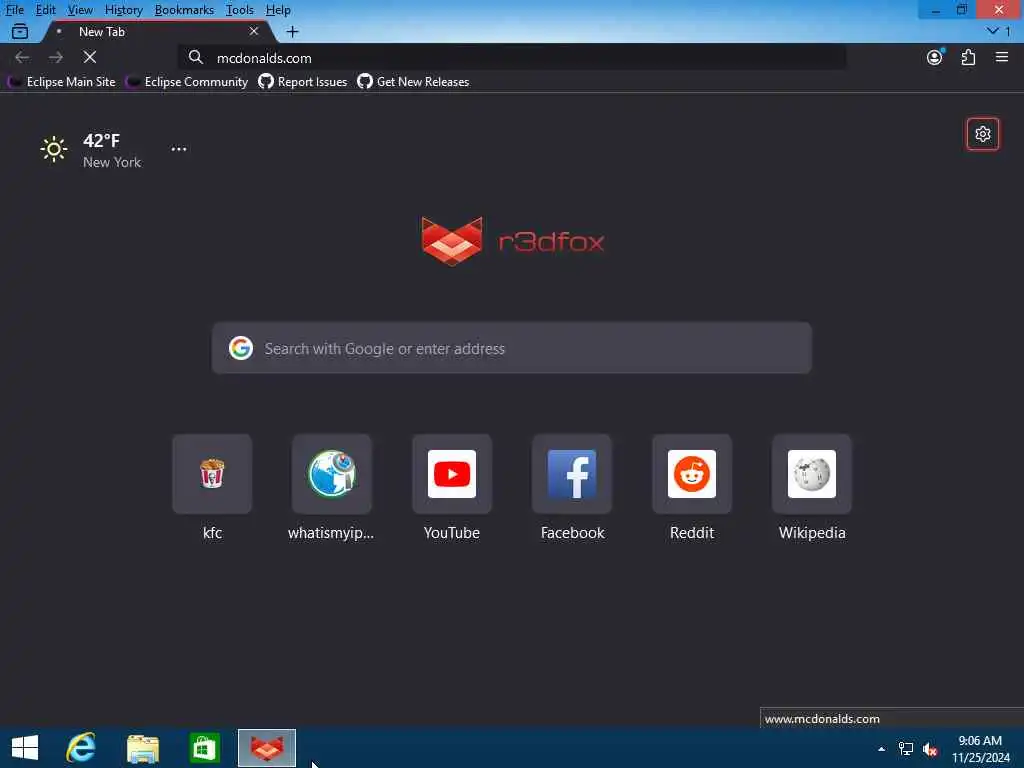Click the network tray icon
Screen dimensions: 1024x768
[x=906, y=749]
